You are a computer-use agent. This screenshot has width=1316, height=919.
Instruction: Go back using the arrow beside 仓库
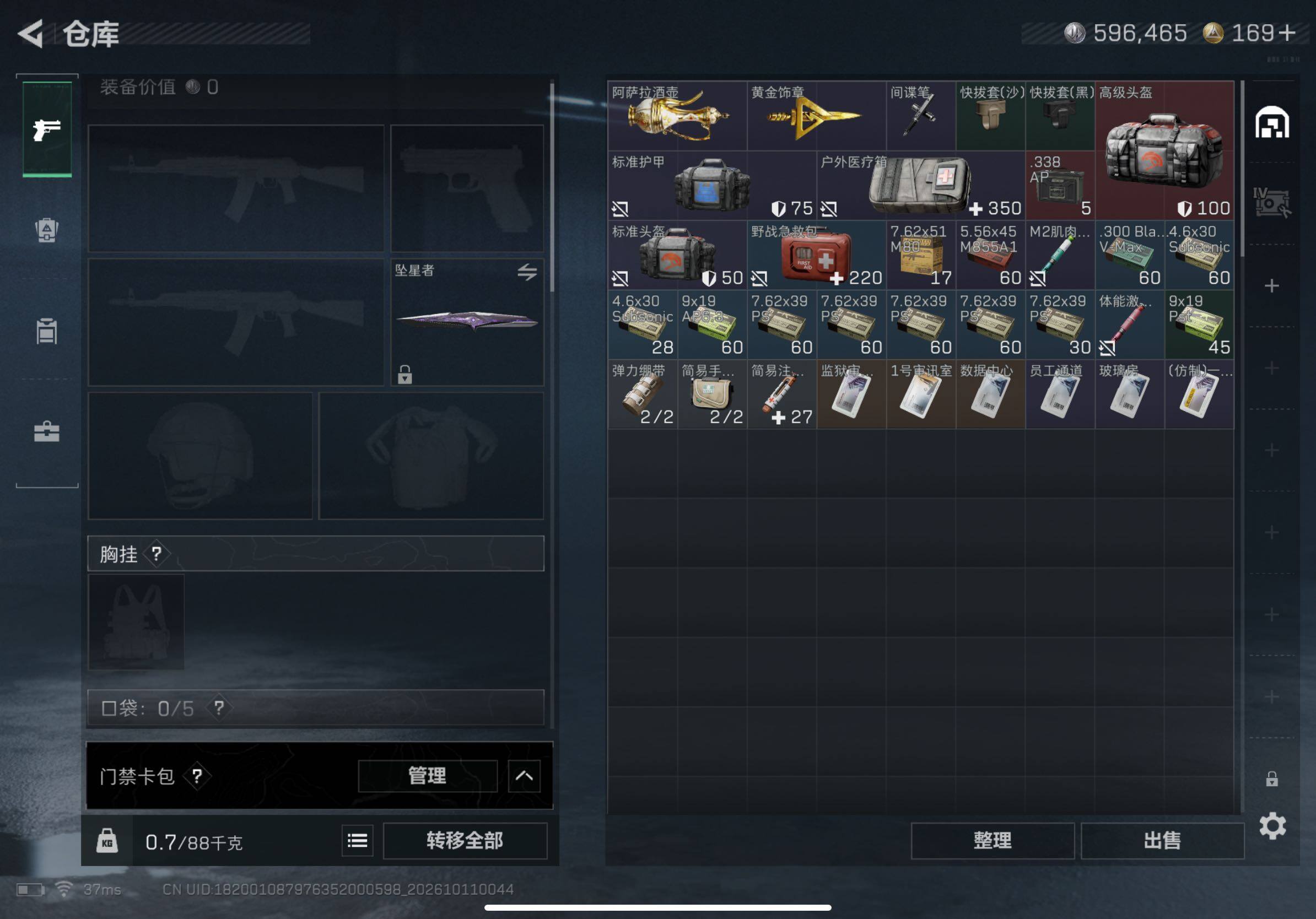coord(31,33)
